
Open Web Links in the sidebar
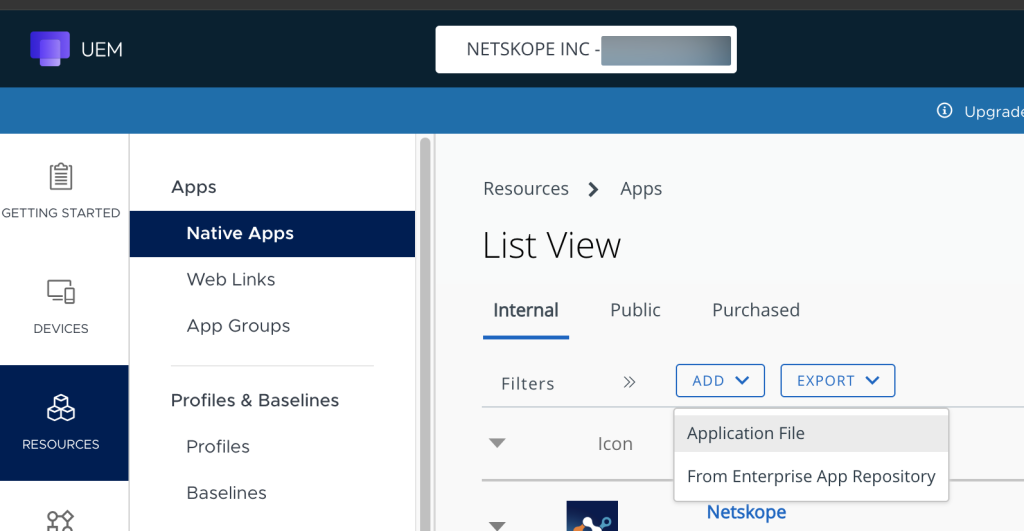(231, 280)
